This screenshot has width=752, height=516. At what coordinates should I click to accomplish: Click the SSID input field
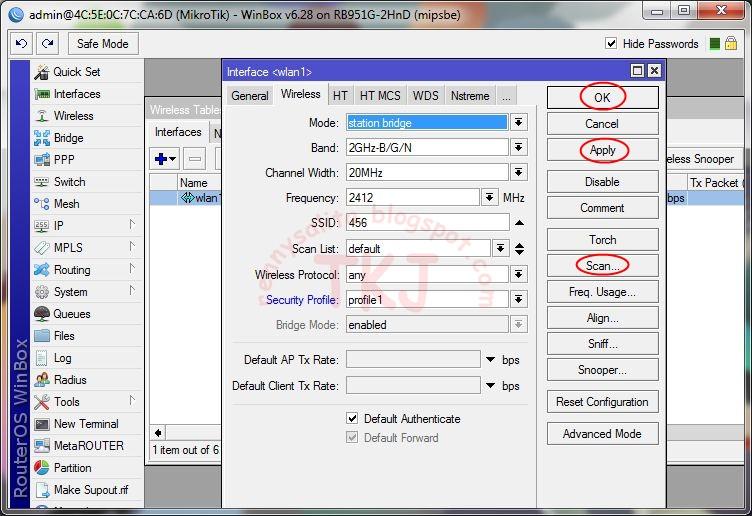427,223
